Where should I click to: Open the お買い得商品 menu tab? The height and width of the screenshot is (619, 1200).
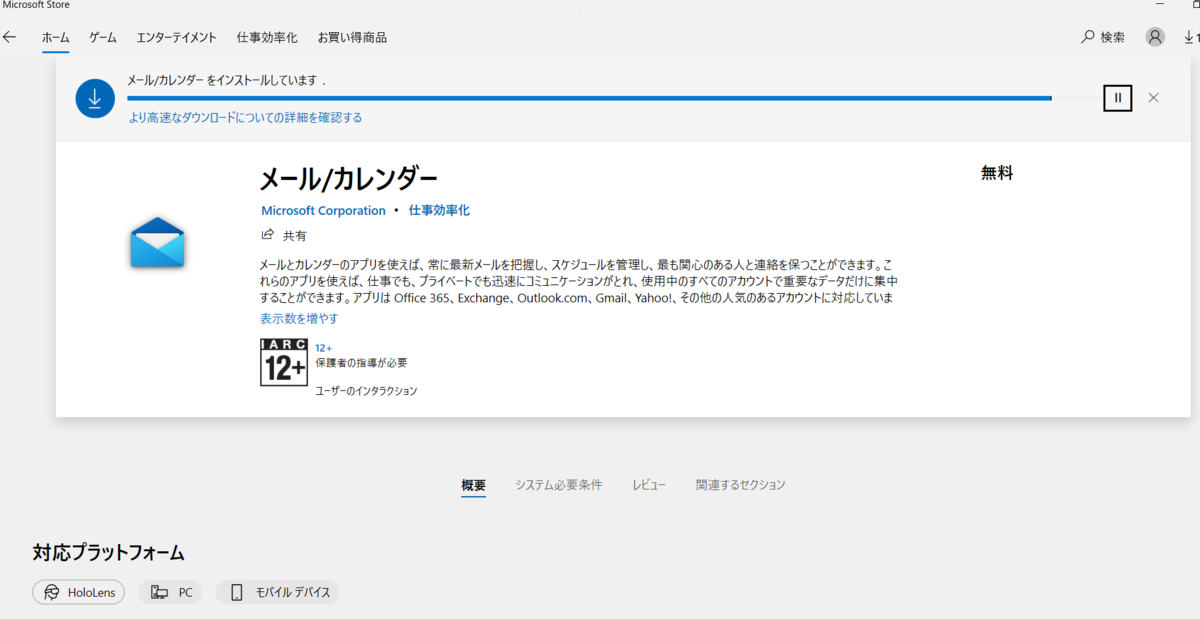click(352, 38)
